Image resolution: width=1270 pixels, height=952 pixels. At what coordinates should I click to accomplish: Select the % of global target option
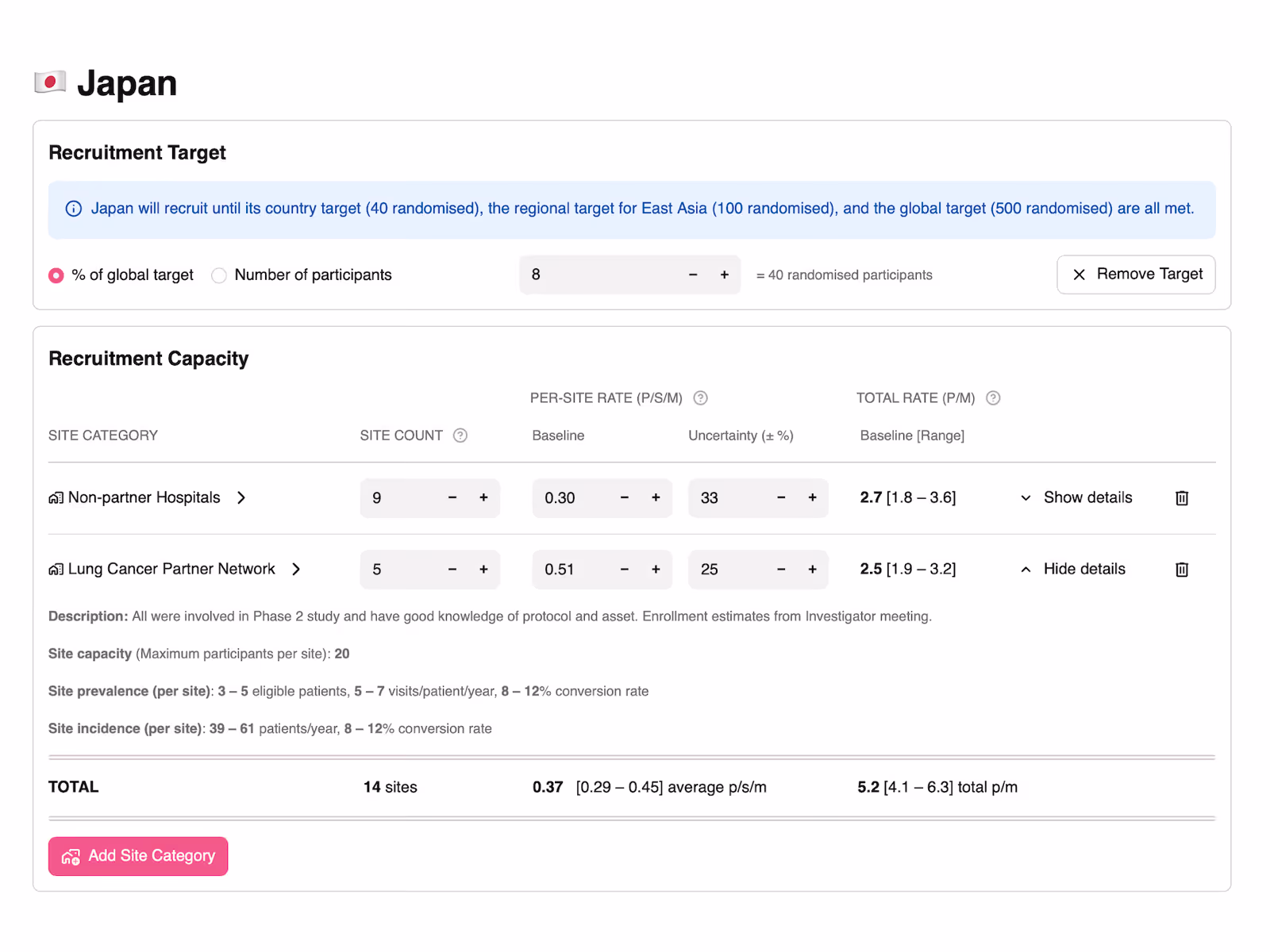coord(56,275)
